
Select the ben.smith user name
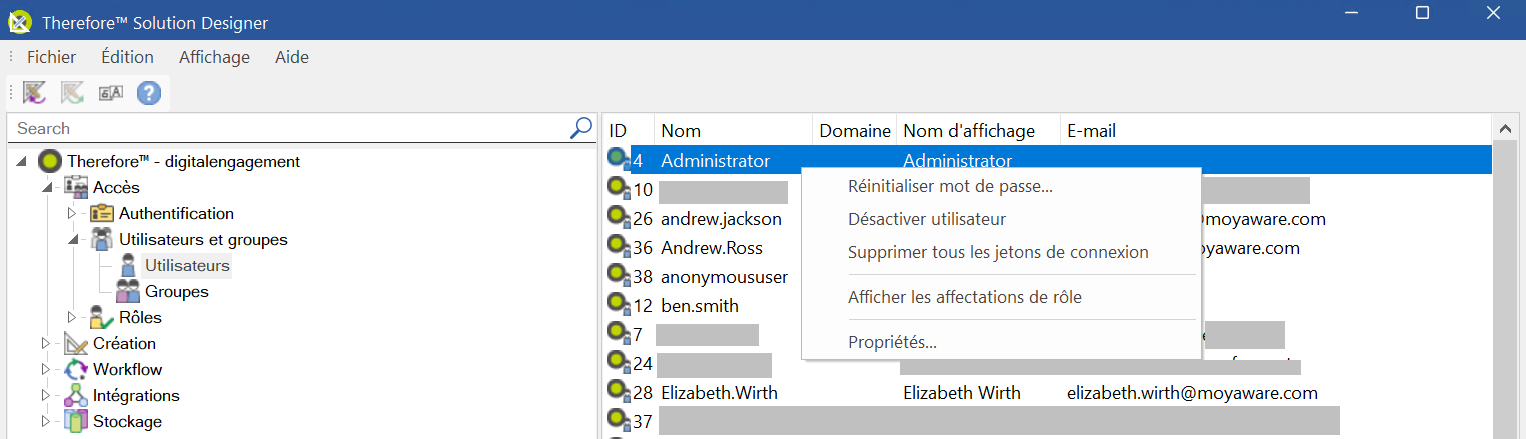pyautogui.click(x=700, y=306)
